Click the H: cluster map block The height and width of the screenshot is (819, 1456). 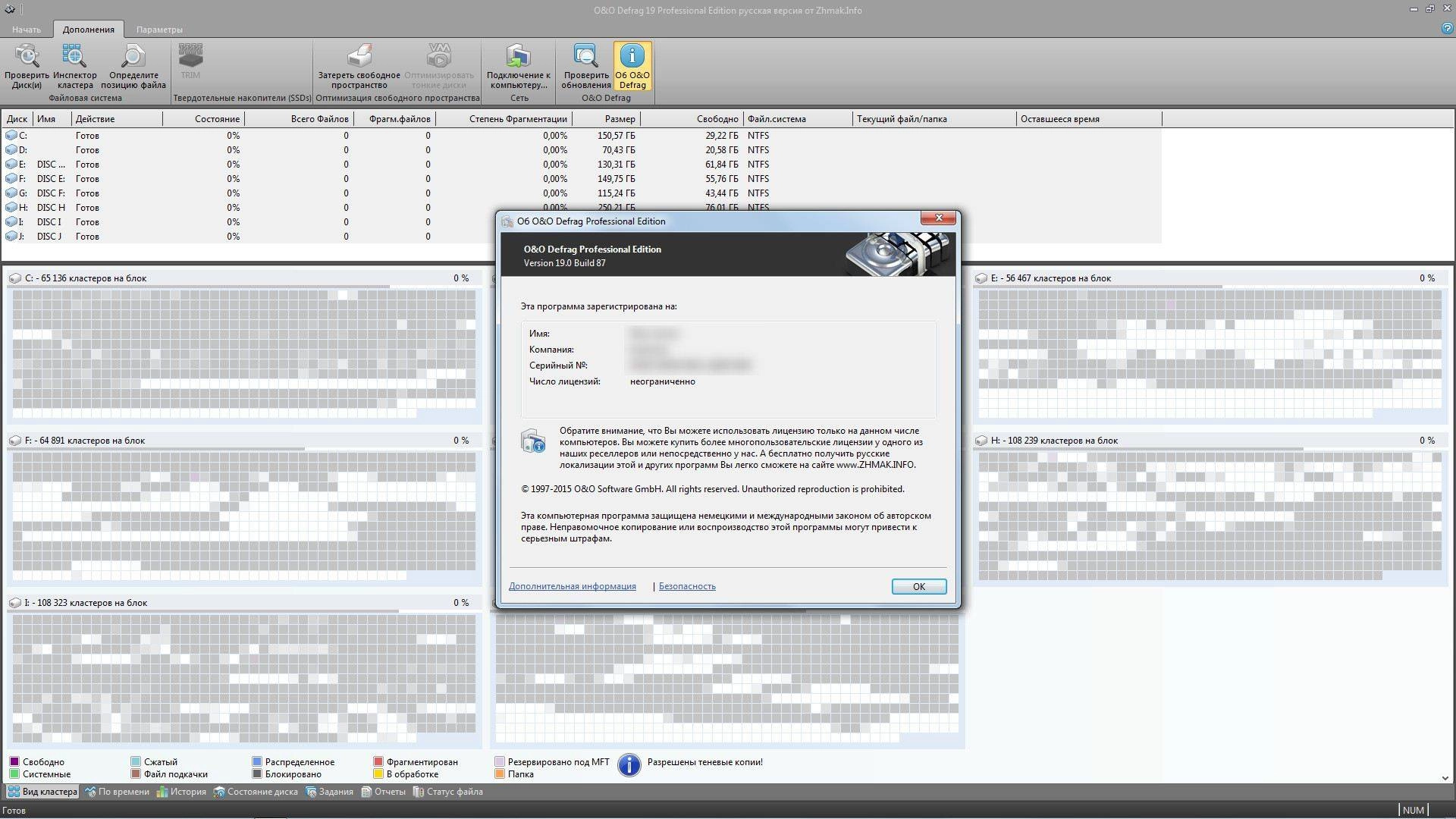[x=1210, y=516]
